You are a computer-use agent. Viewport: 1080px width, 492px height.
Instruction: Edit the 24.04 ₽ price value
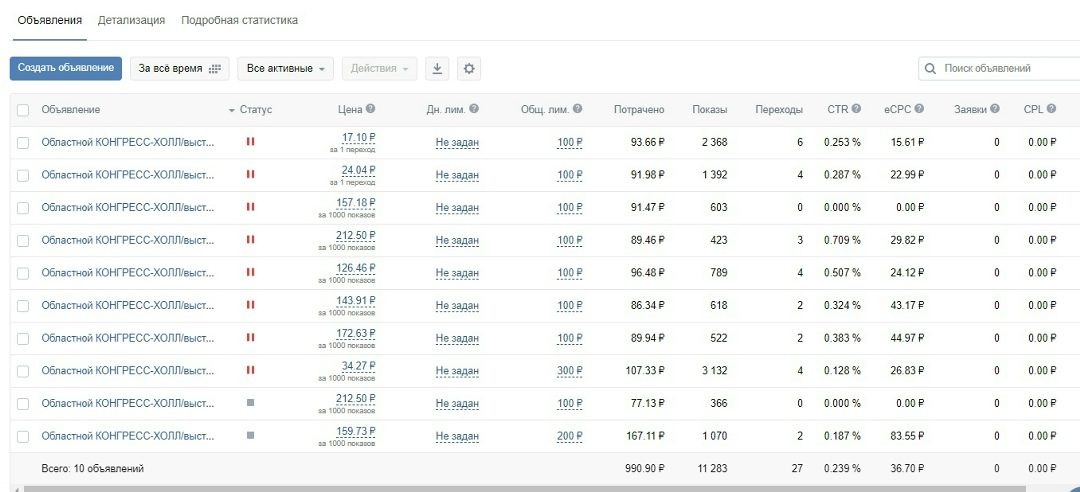(x=358, y=170)
